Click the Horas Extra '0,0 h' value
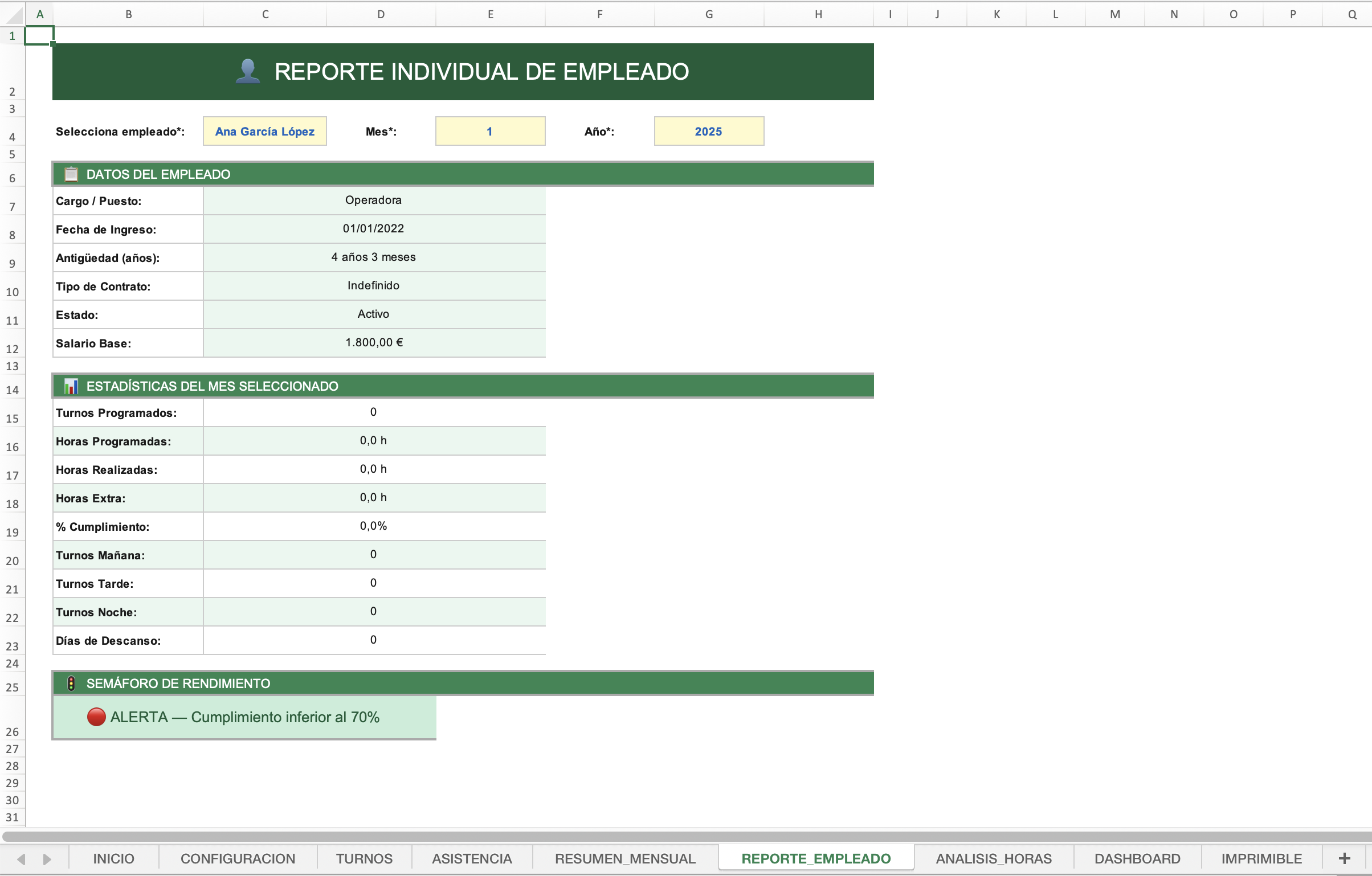The width and height of the screenshot is (1372, 876). pyautogui.click(x=374, y=498)
